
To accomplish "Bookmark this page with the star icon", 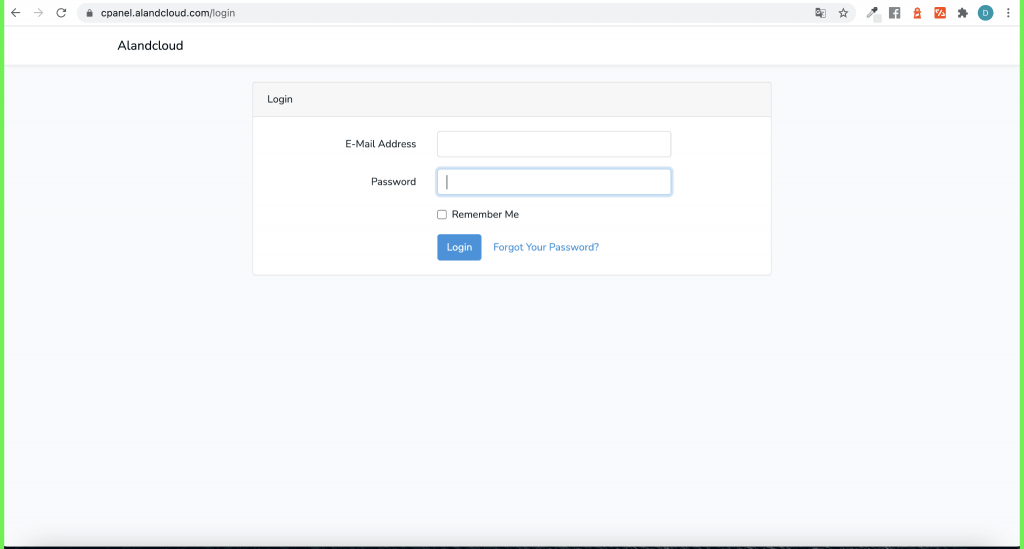I will (x=843, y=13).
